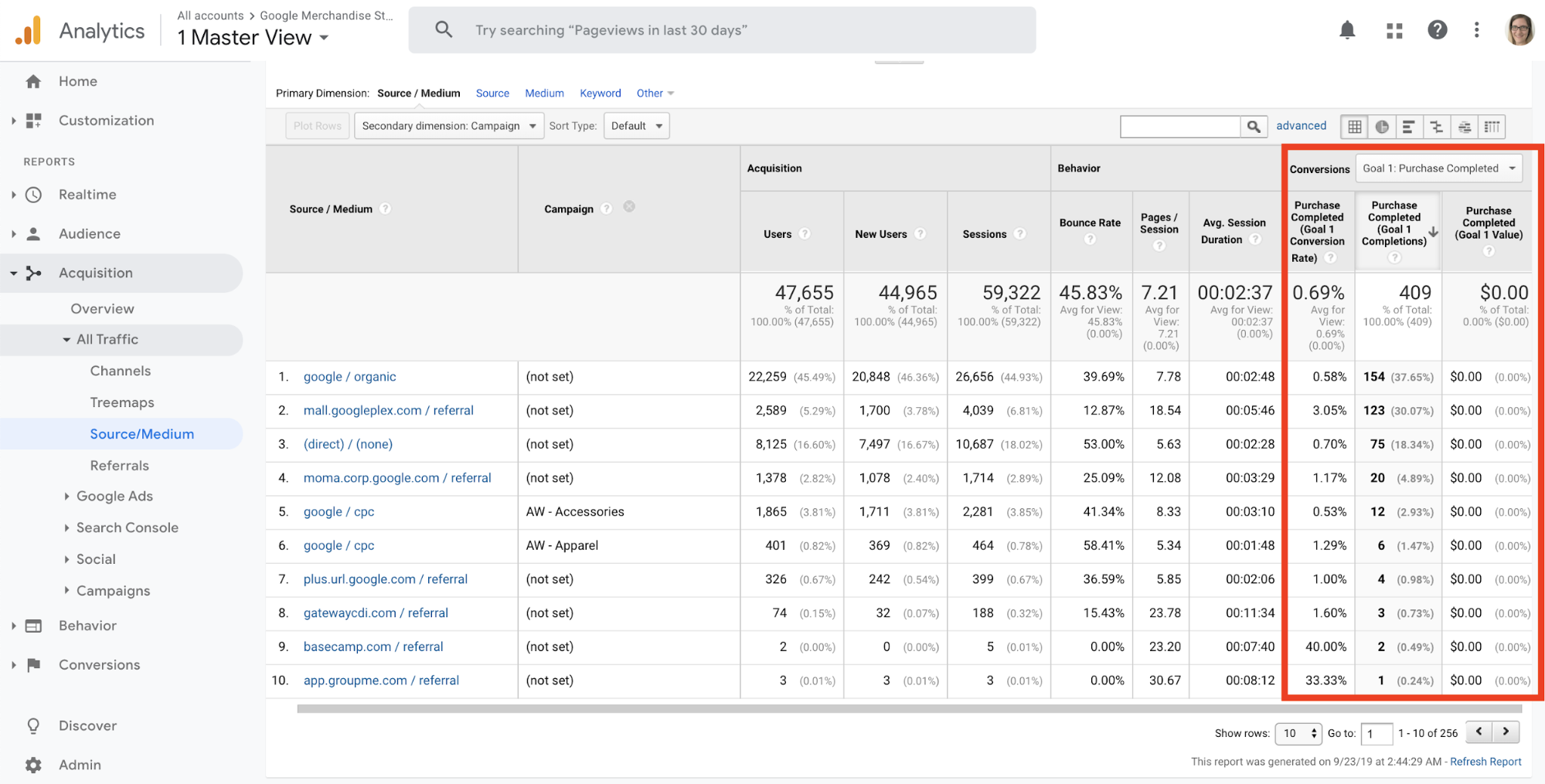
Task: Open the 1 Master View selector dropdown
Action: [x=252, y=37]
